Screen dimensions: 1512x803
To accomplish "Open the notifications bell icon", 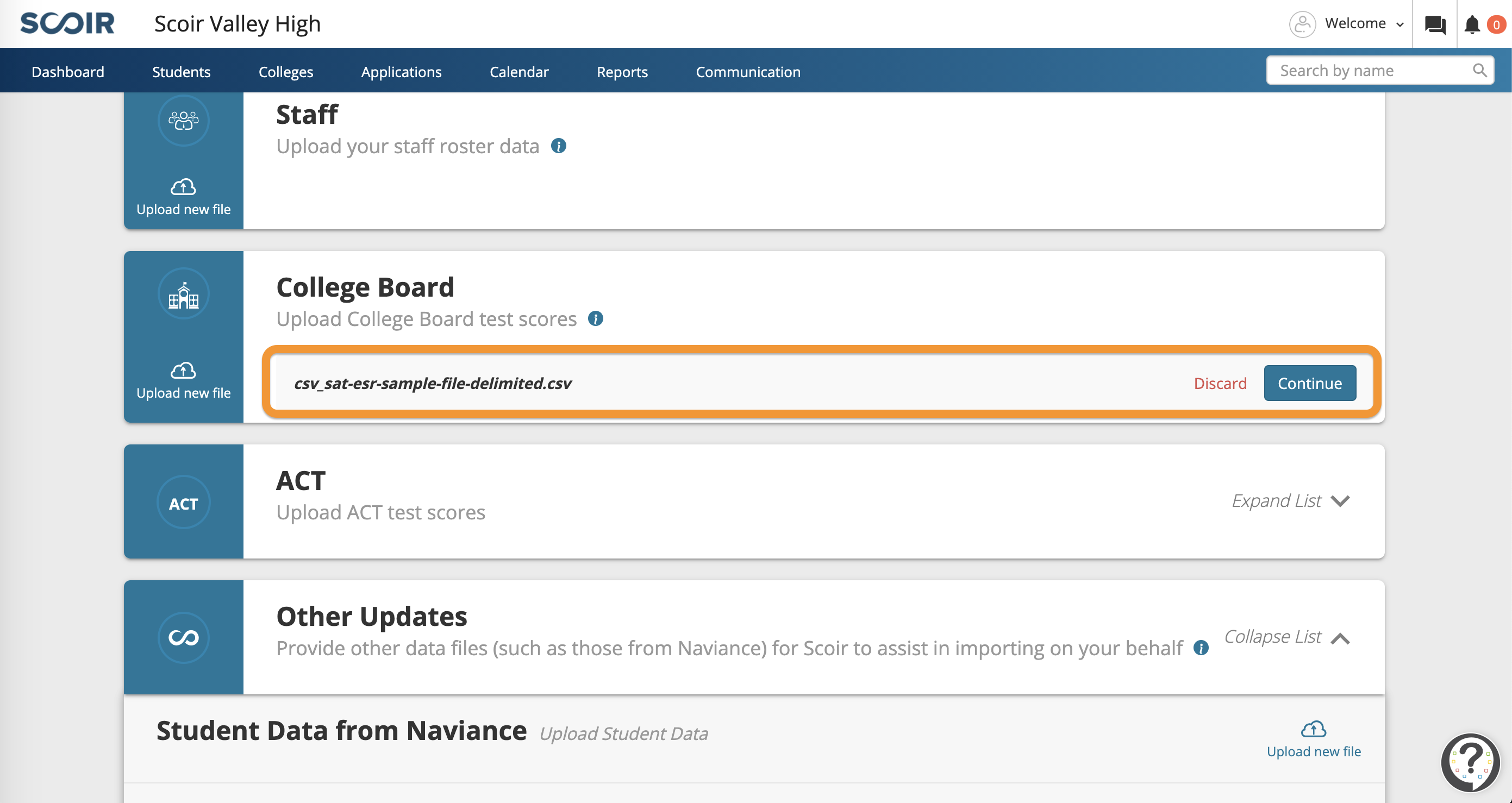I will point(1471,24).
